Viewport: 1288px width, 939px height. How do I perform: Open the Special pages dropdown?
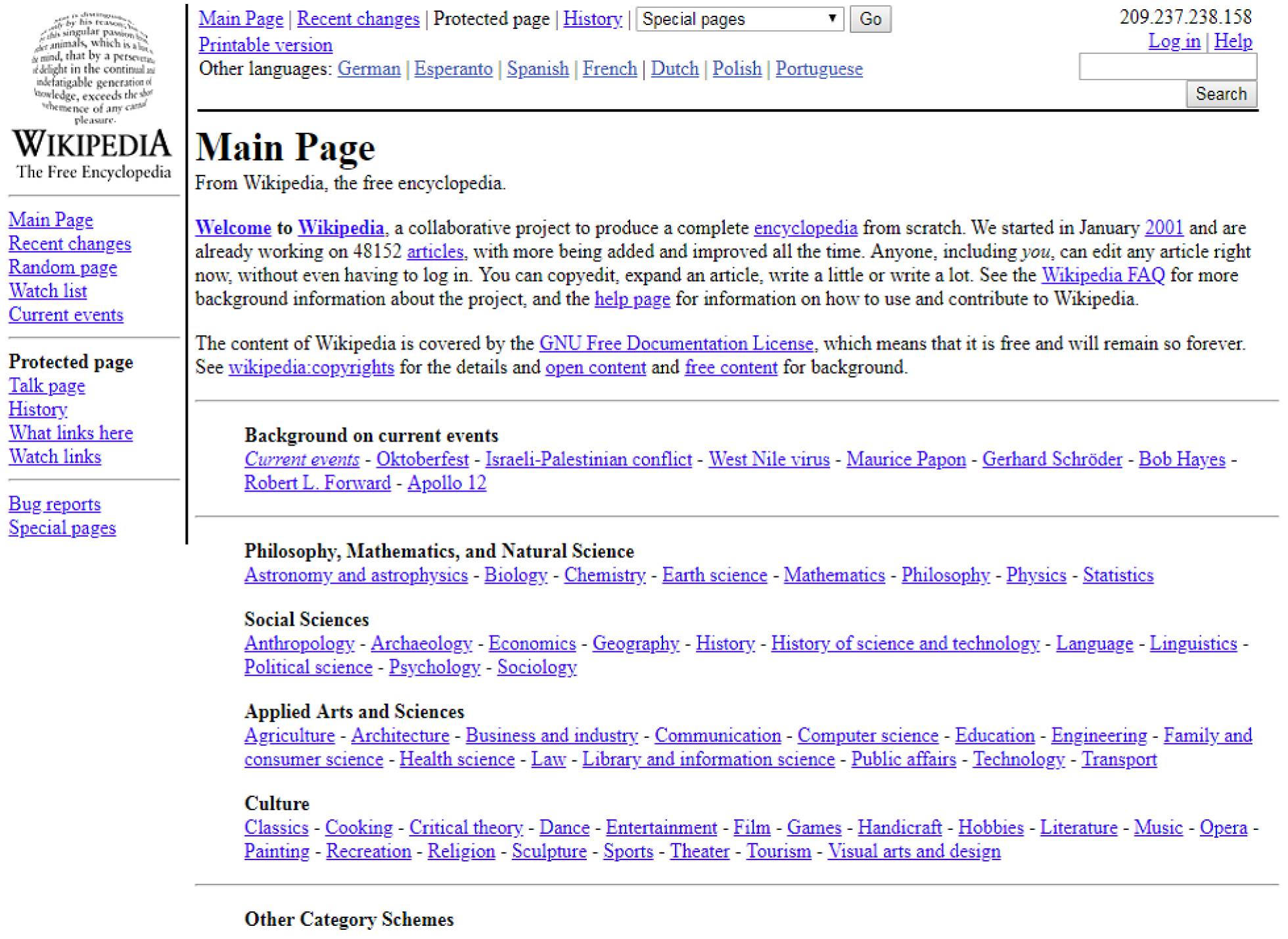(x=739, y=19)
